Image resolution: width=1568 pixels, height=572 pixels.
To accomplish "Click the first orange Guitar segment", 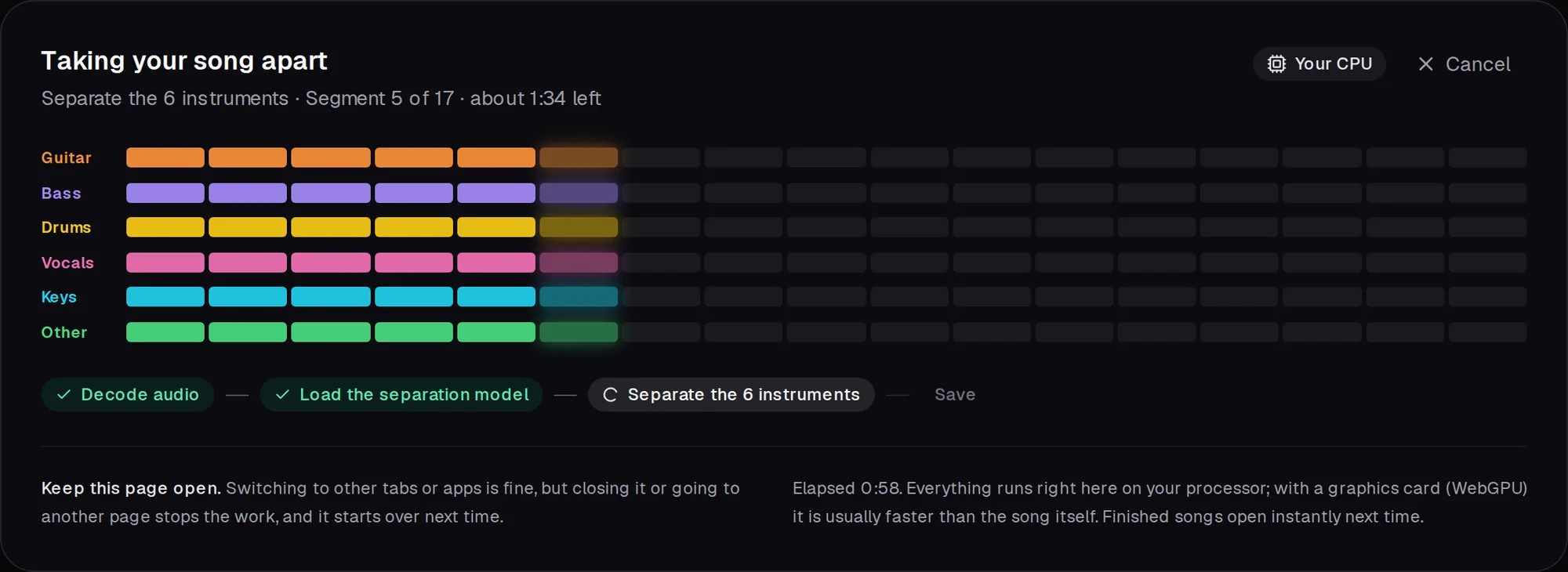I will tap(165, 157).
